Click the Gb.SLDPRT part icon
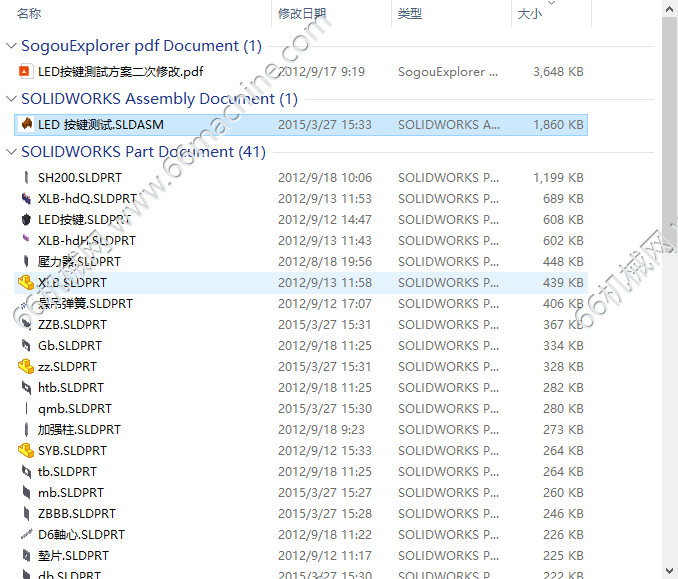 click(x=26, y=345)
